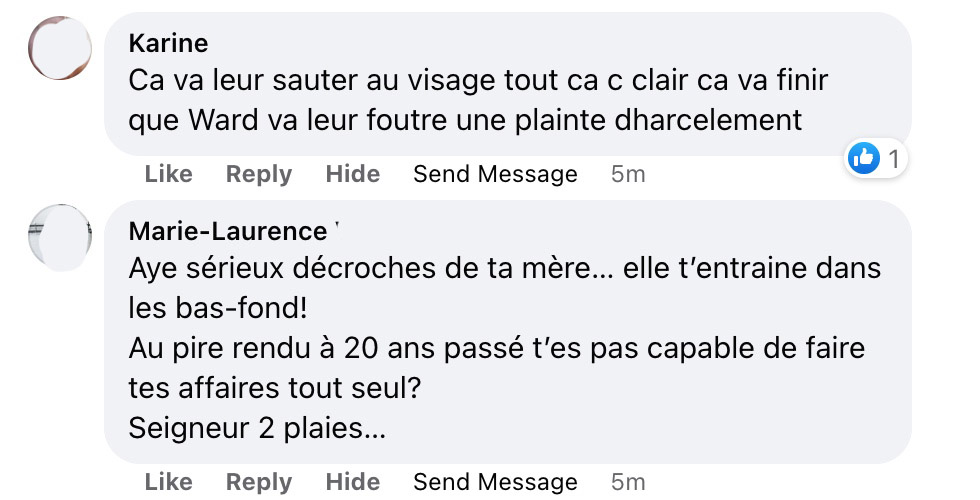The image size is (980, 500).
Task: Click the thumbs-up reaction icon on Karine's comment
Action: 864,158
